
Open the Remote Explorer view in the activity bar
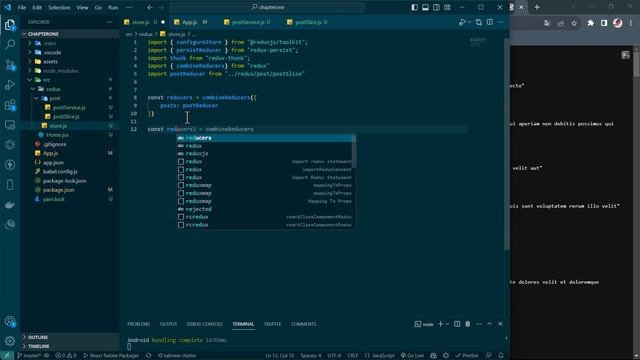coord(10,125)
